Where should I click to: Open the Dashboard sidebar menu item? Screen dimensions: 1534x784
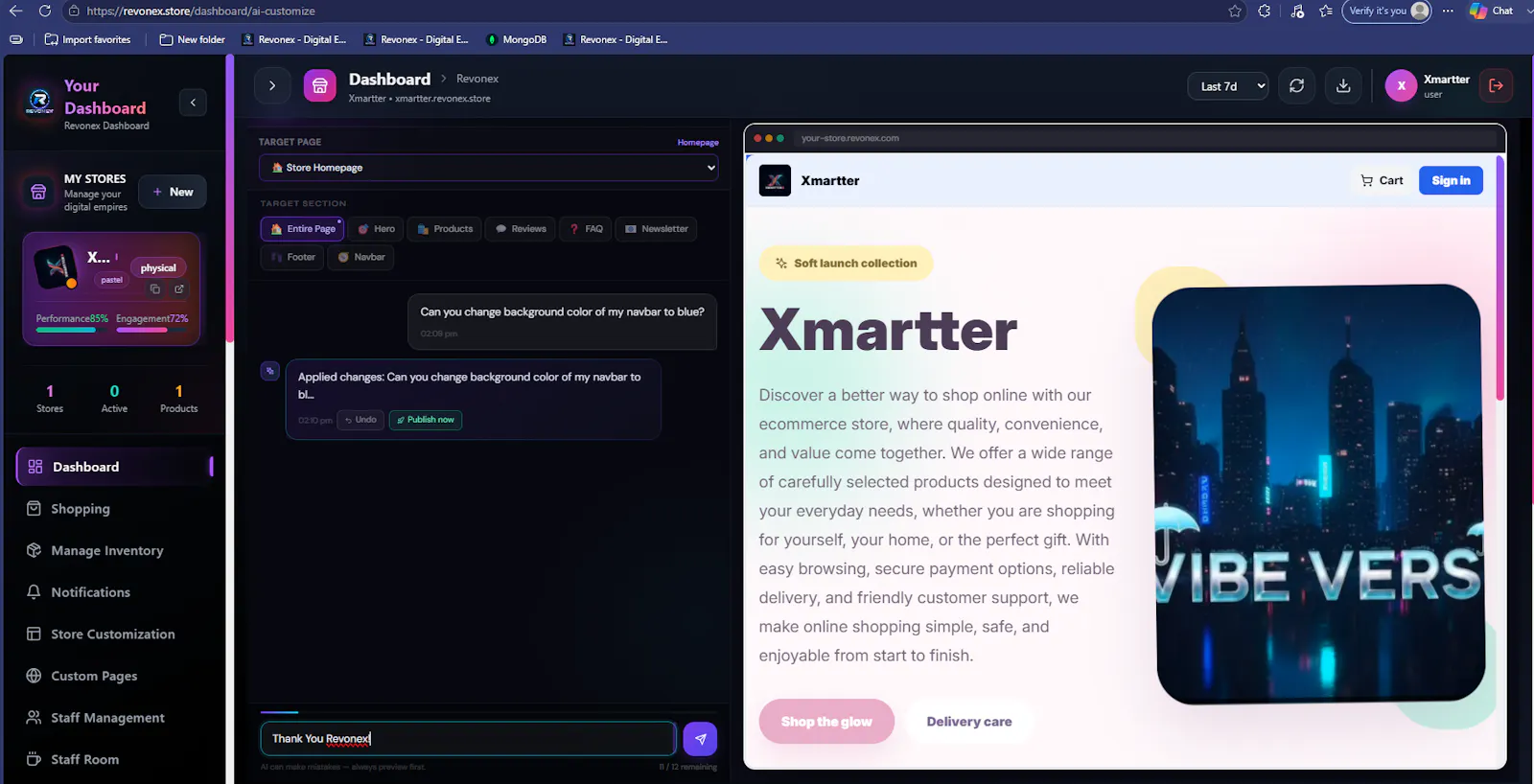(115, 467)
